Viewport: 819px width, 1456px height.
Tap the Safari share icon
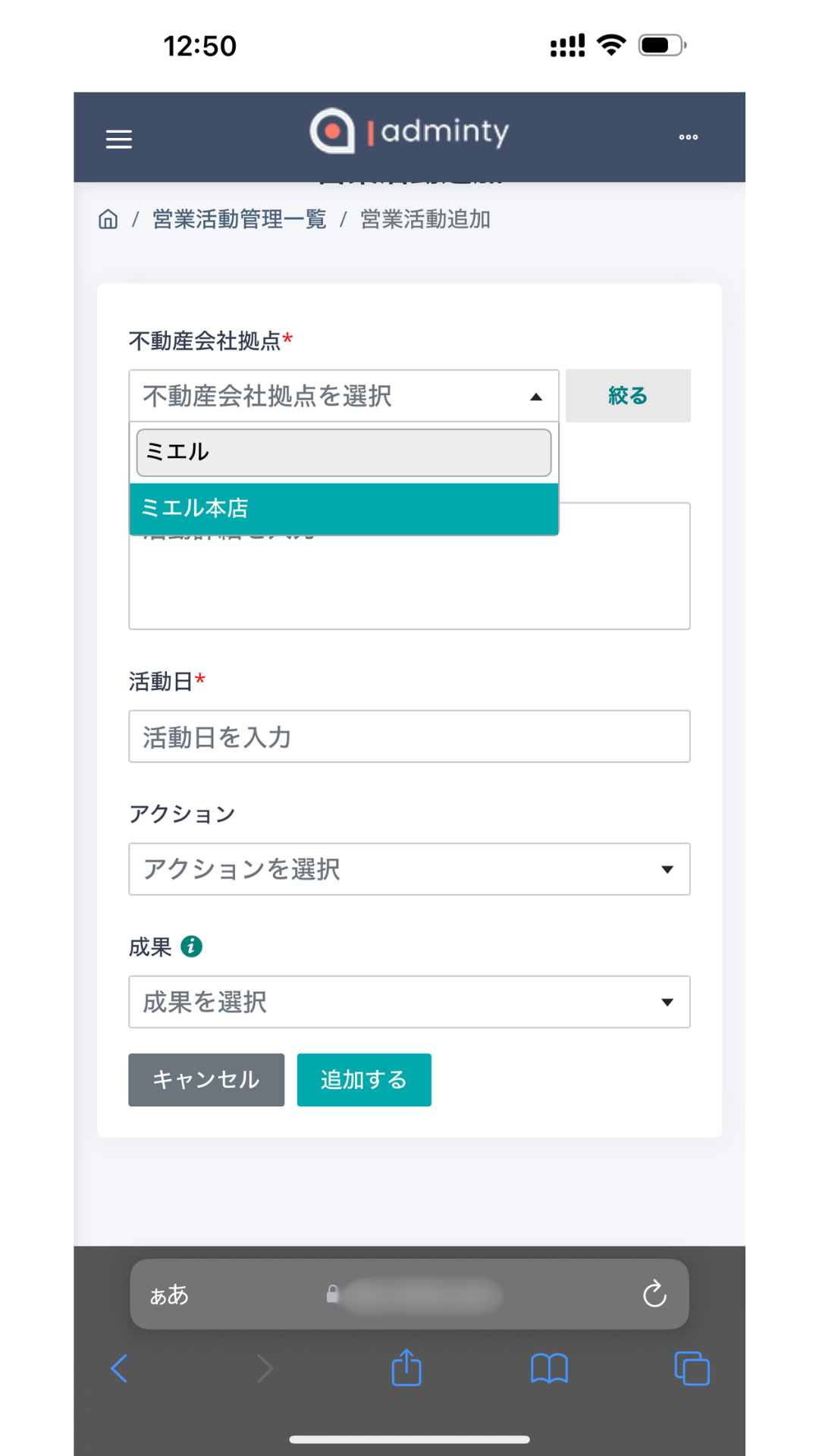[x=406, y=1368]
